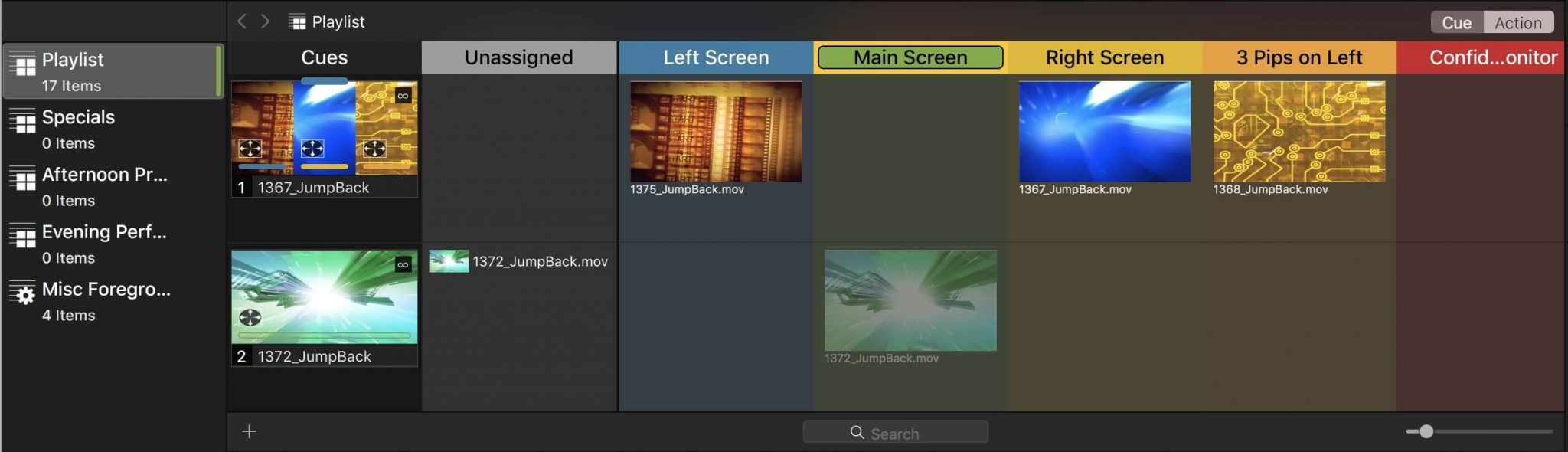Switch to Action mode

tap(1517, 23)
